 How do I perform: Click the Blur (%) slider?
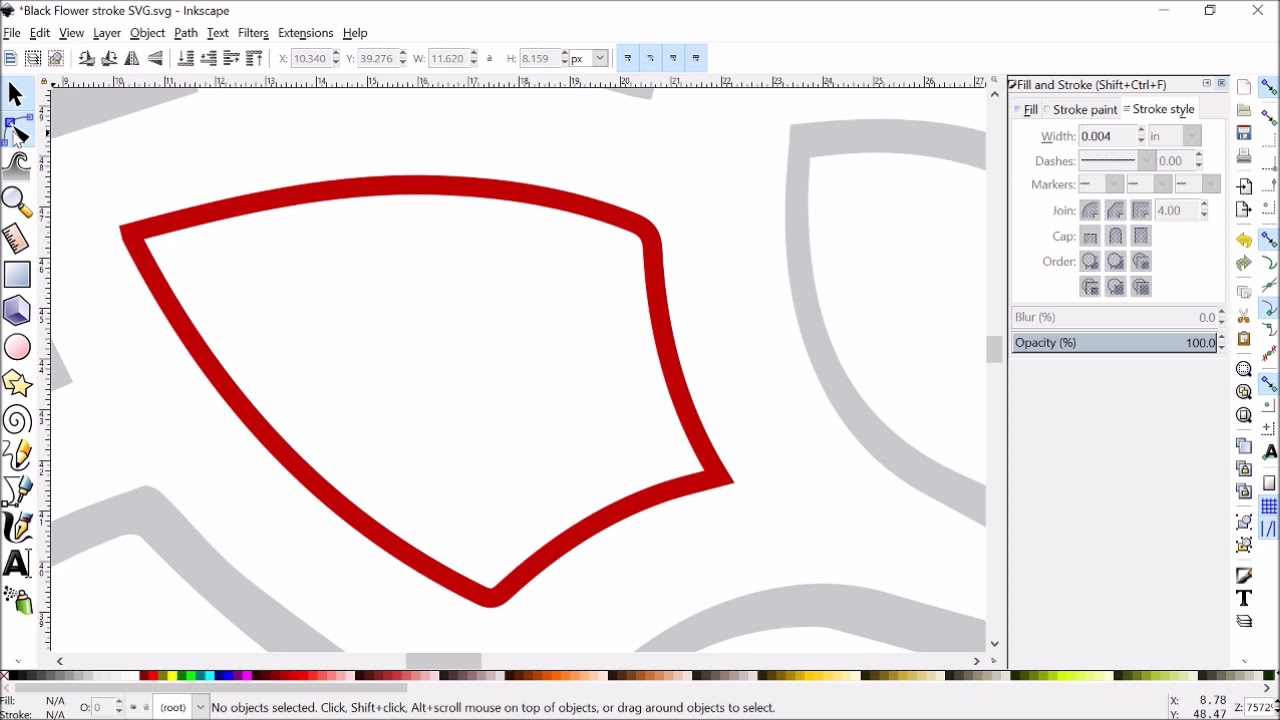pyautogui.click(x=1115, y=318)
